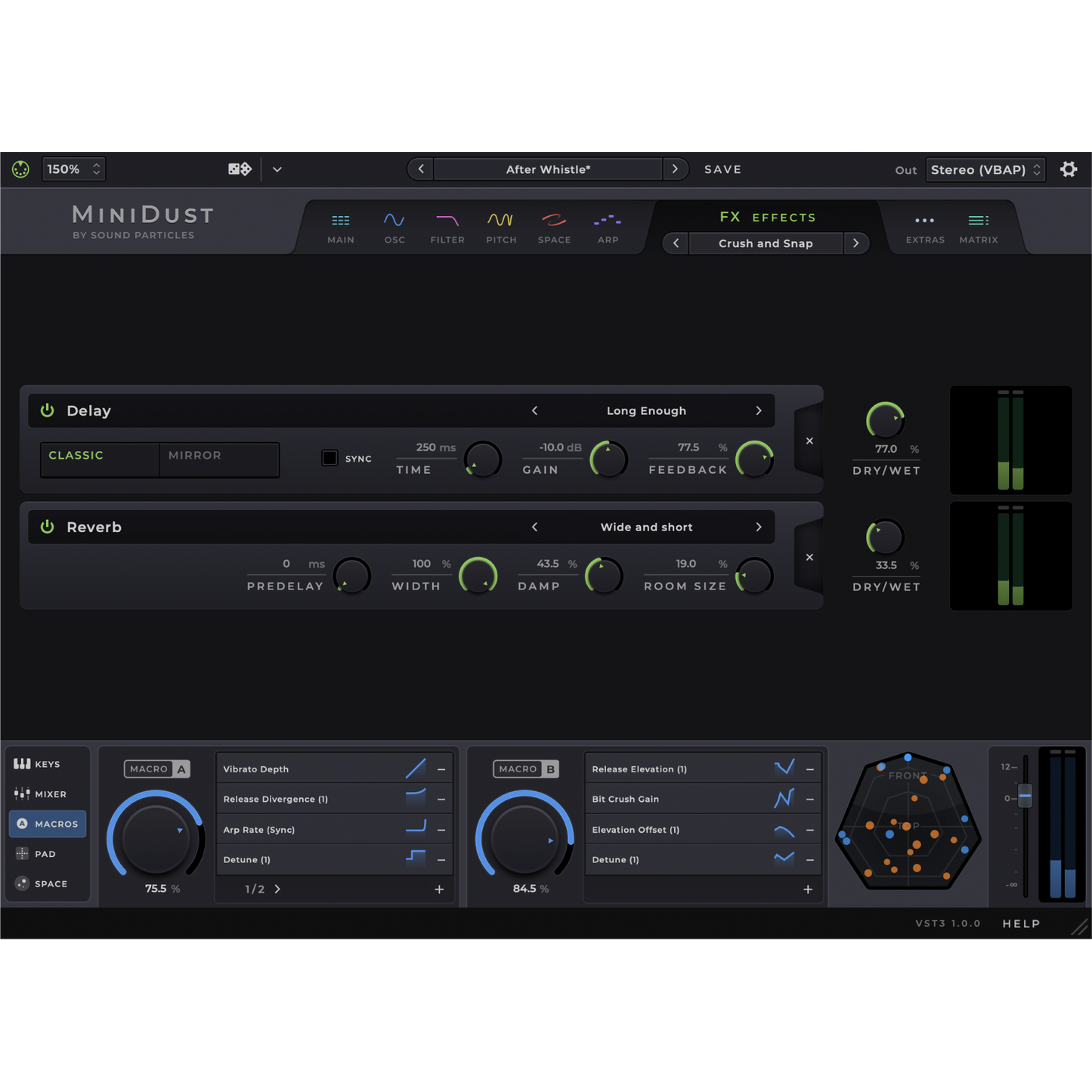Click the dice randomize icon
This screenshot has width=1092, height=1092.
pyautogui.click(x=239, y=169)
